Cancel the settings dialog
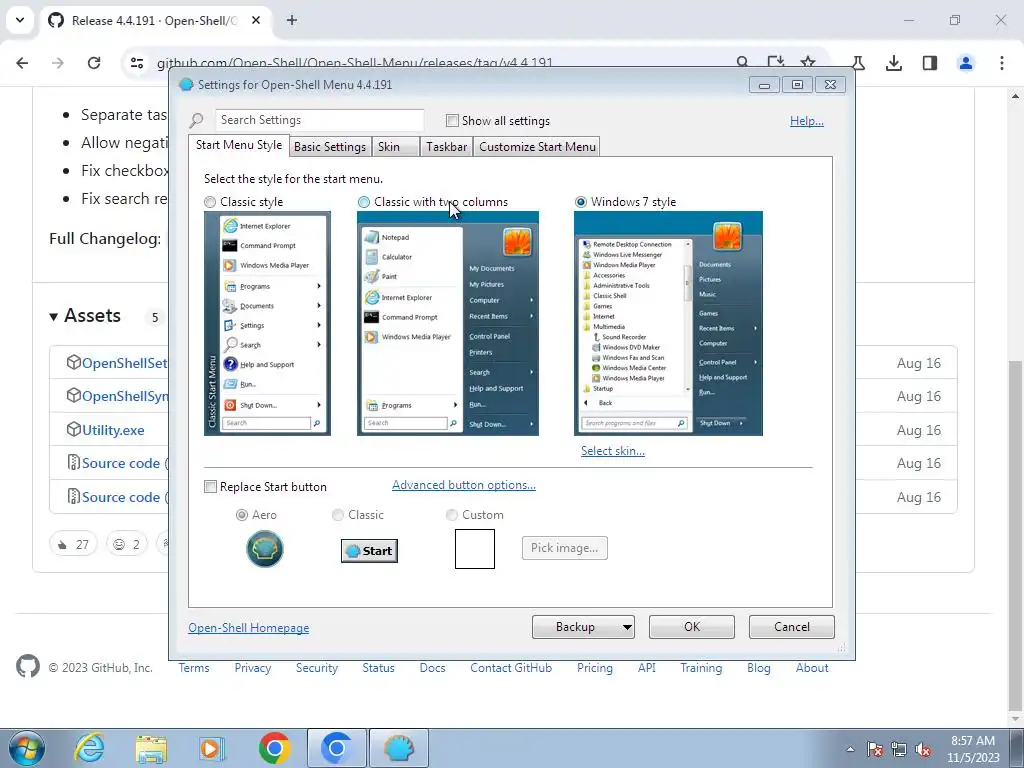This screenshot has height=768, width=1024. (x=792, y=627)
